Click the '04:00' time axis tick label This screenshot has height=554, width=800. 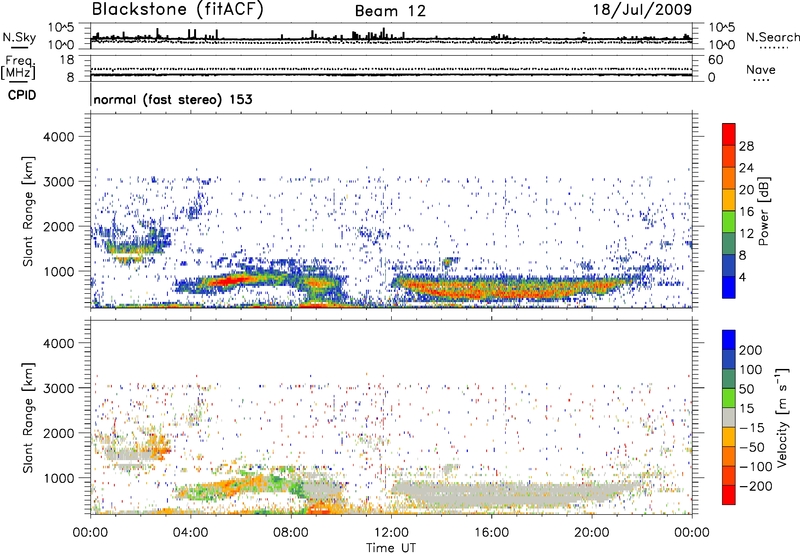click(x=191, y=533)
